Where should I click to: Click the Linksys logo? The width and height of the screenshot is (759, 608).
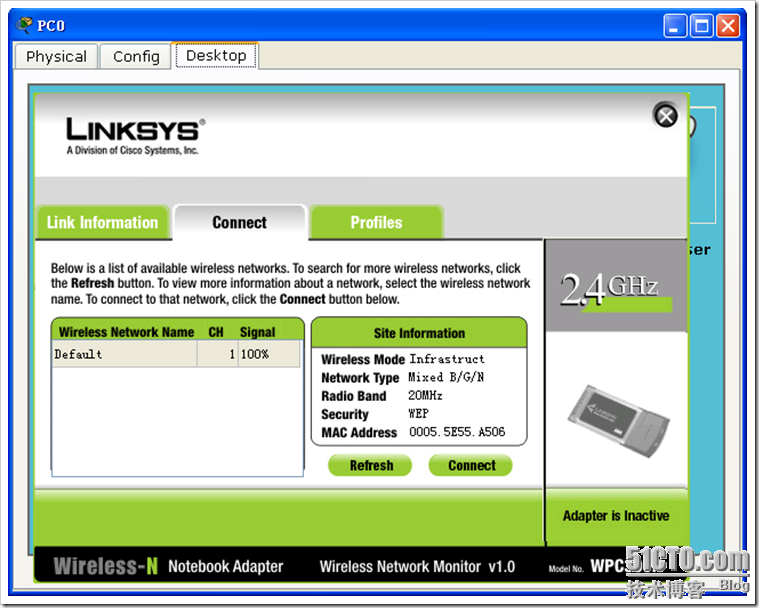[136, 136]
